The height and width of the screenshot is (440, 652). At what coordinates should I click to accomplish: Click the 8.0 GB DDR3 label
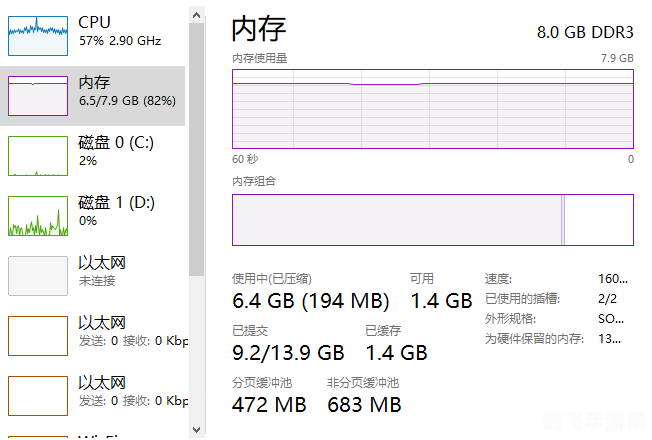coord(585,32)
